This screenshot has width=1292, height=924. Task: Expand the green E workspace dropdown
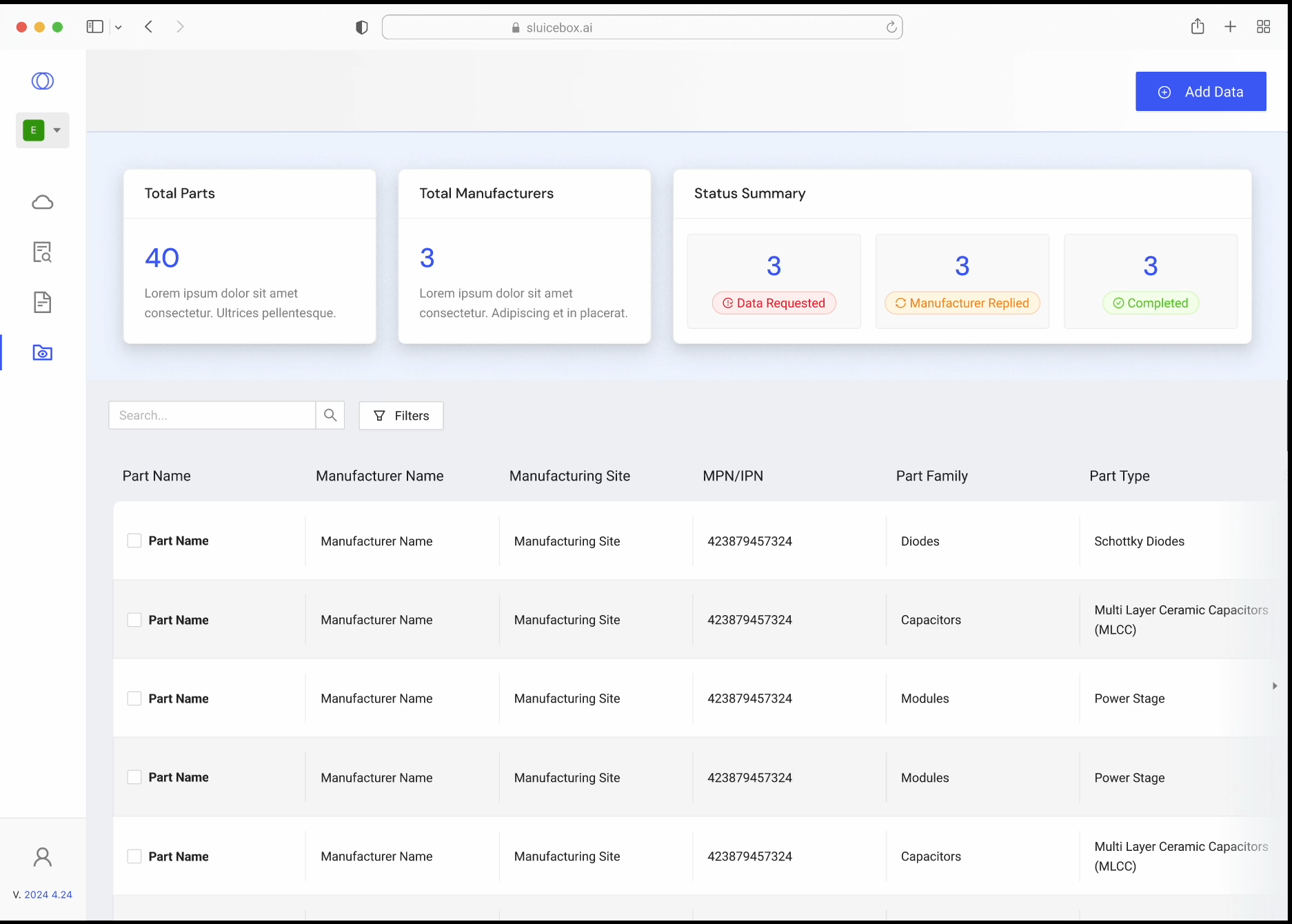pyautogui.click(x=43, y=130)
